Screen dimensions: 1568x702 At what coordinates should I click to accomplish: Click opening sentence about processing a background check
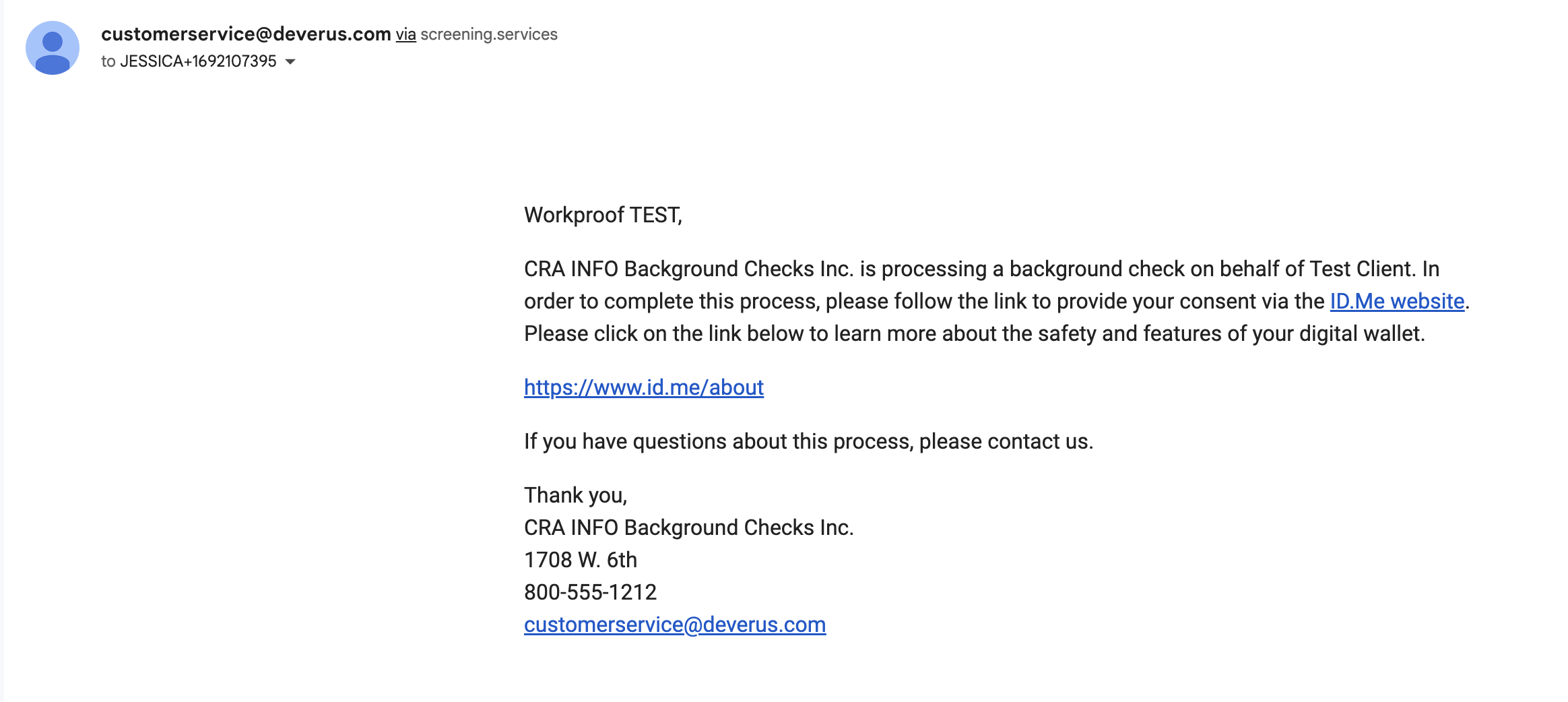tap(970, 269)
